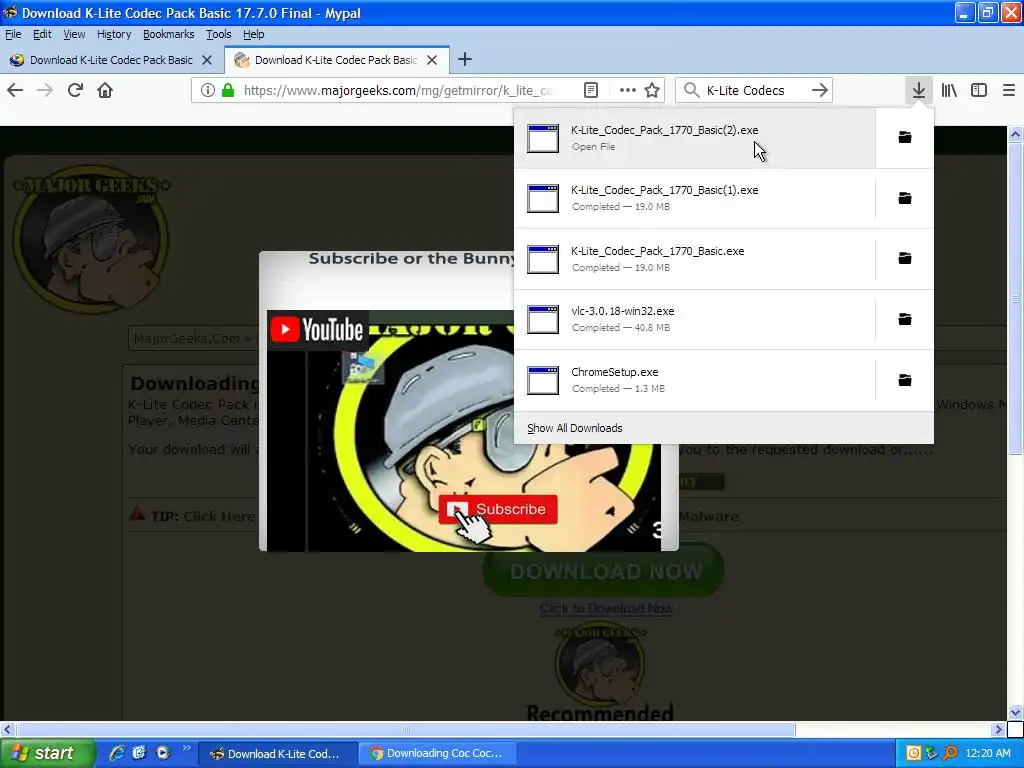Go to the browser home page
Screen dimensions: 1024x768
[x=105, y=90]
